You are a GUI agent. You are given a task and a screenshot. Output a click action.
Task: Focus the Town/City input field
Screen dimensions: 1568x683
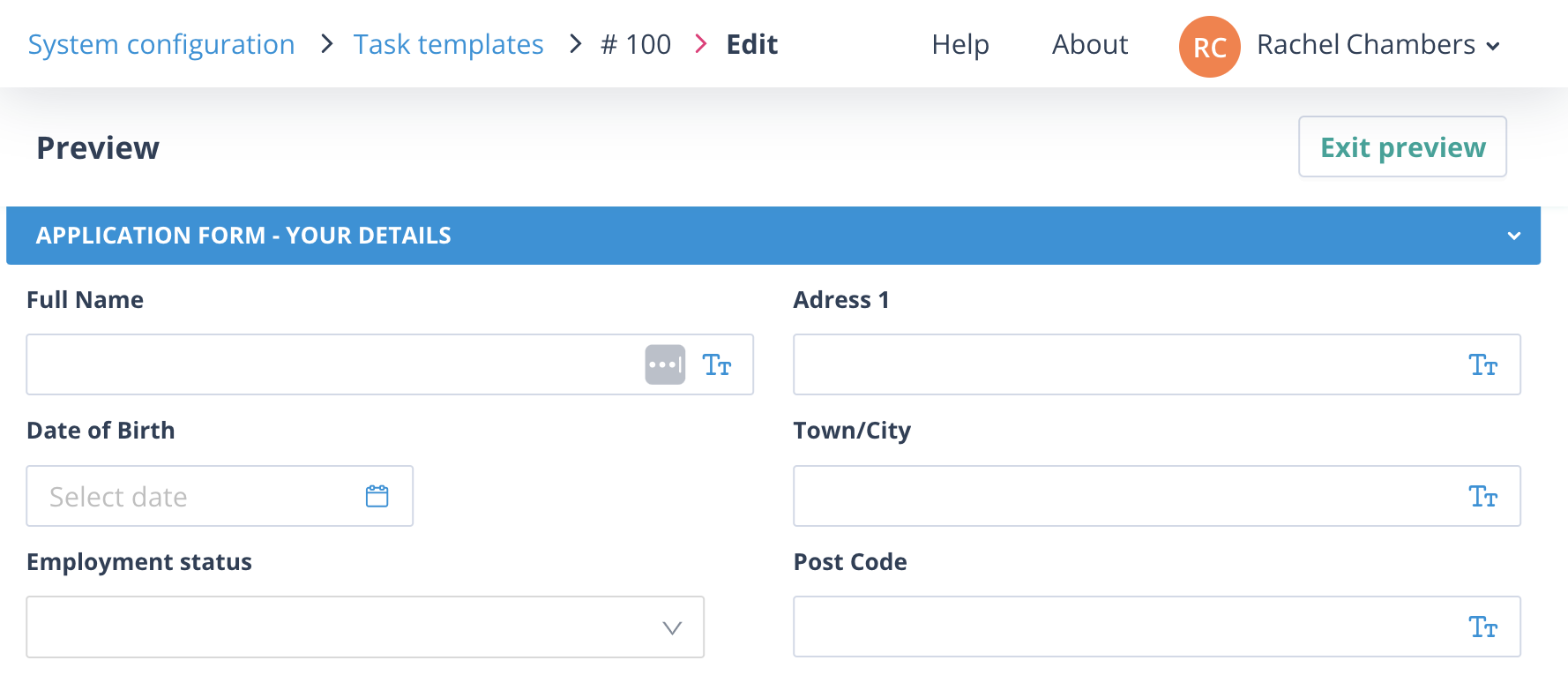point(1157,496)
